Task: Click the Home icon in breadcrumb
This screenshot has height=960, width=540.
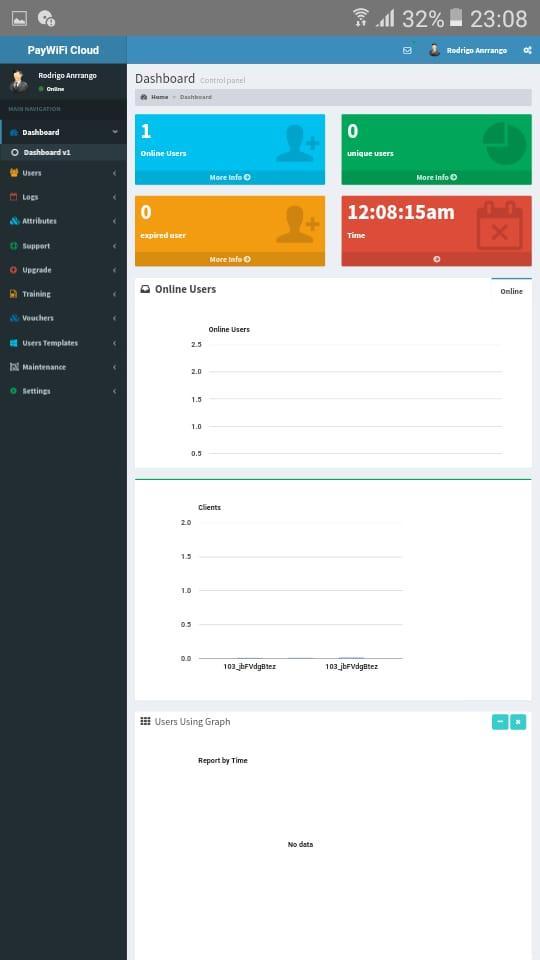Action: click(x=144, y=97)
